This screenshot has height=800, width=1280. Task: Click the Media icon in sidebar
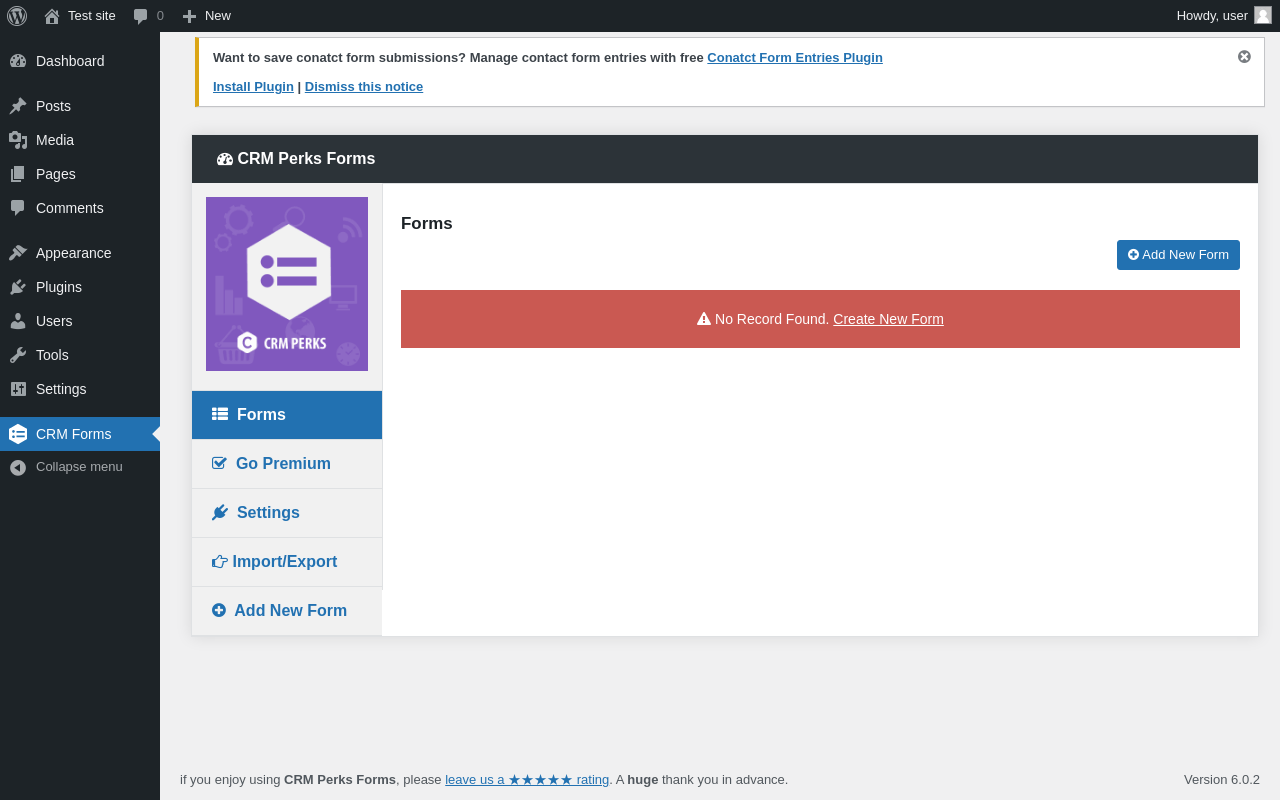pos(18,140)
